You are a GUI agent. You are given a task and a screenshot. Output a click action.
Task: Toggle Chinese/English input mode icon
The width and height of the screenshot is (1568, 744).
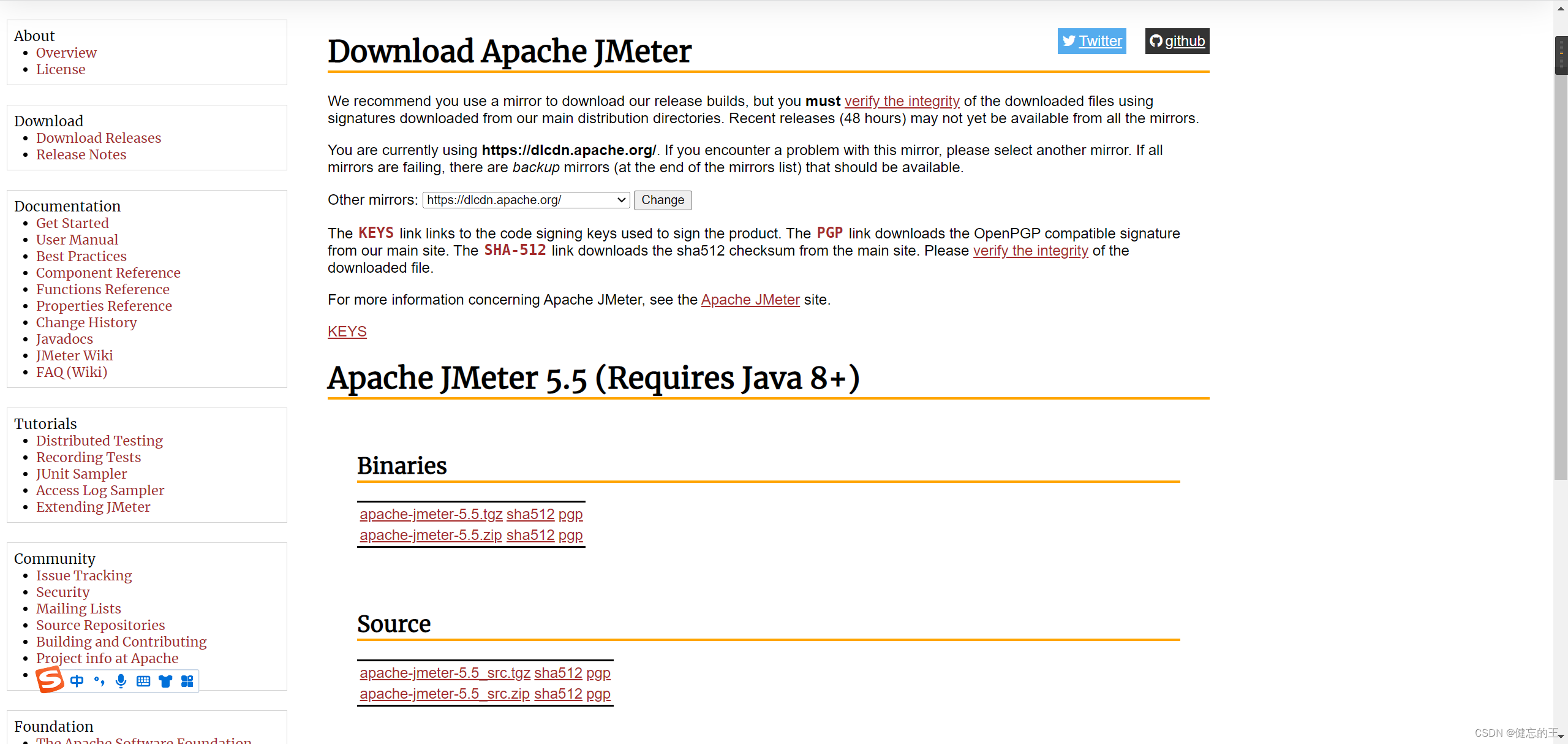pyautogui.click(x=77, y=681)
